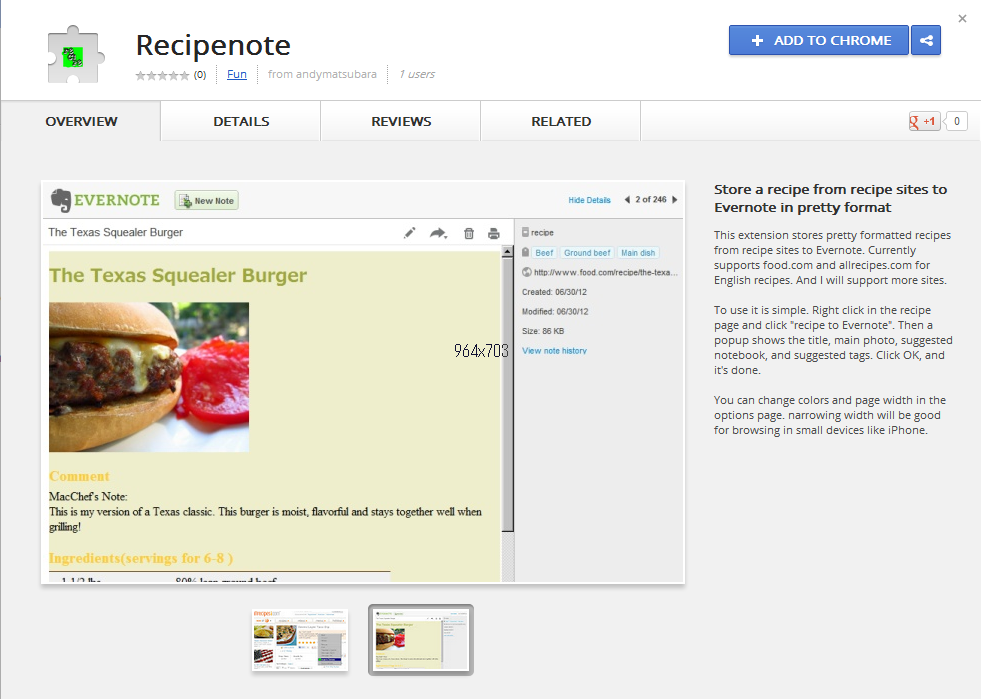Click the green burger title inside note body
The image size is (981, 699).
coord(178,275)
